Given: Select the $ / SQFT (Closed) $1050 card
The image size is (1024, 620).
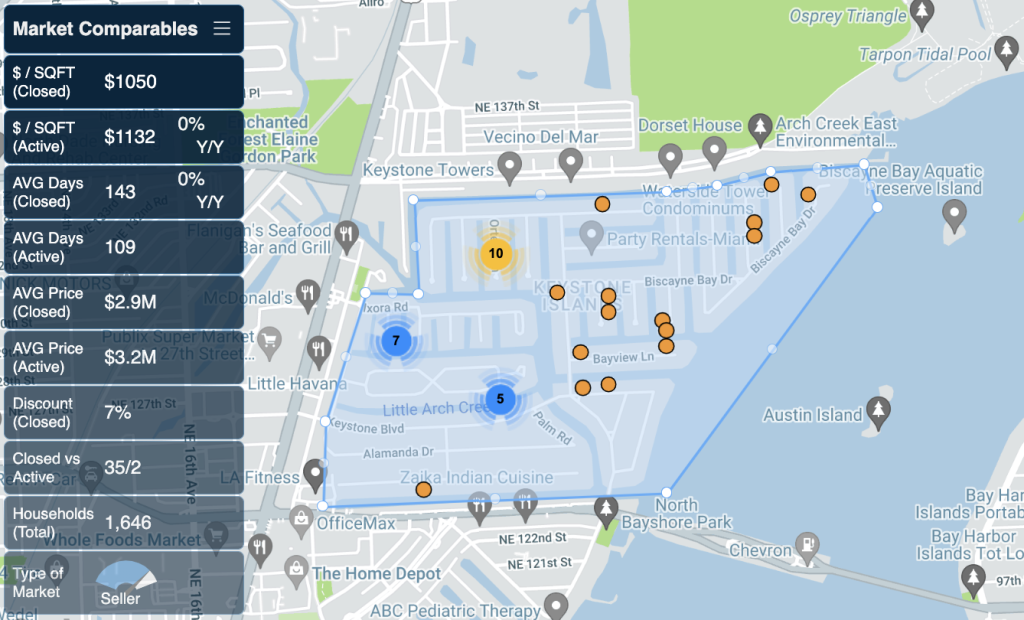Looking at the screenshot, I should click(124, 82).
